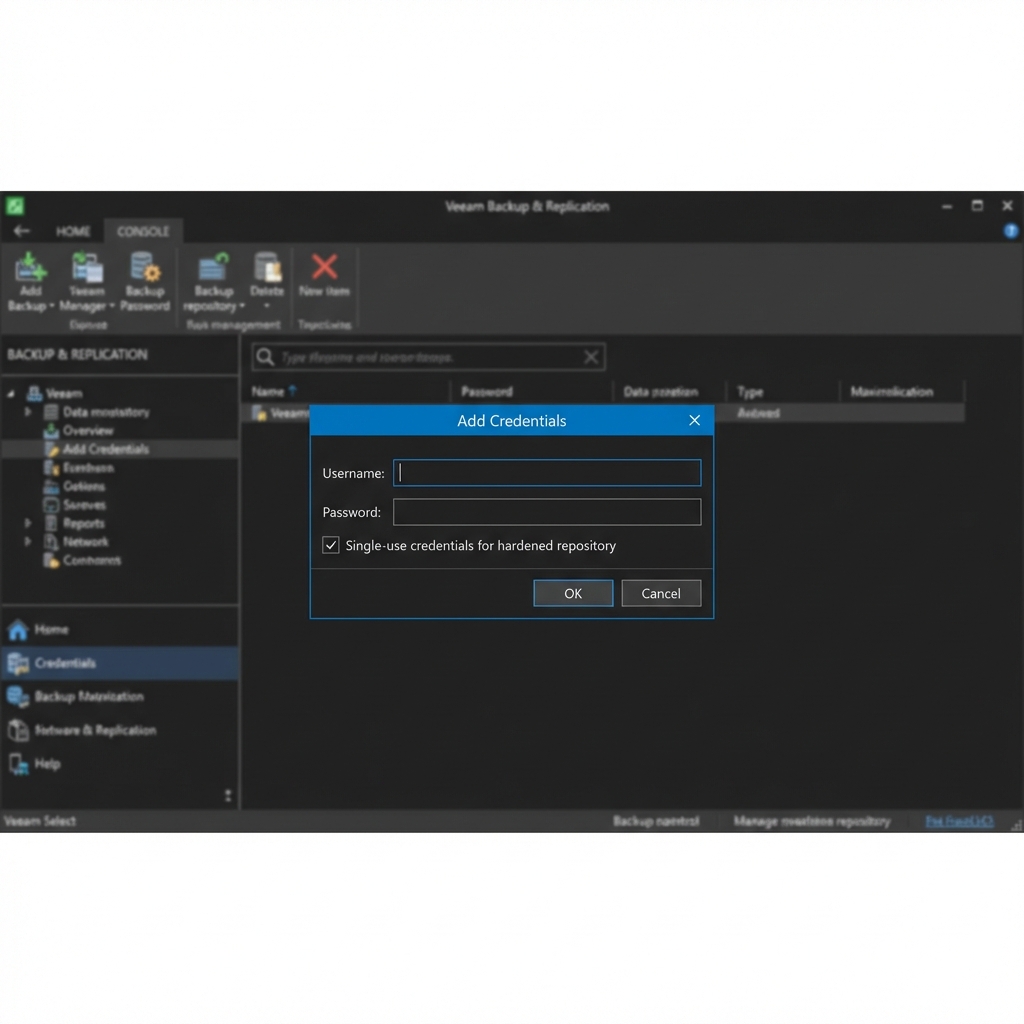The height and width of the screenshot is (1024, 1024).
Task: Expand the Reports tree node
Action: pos(28,523)
